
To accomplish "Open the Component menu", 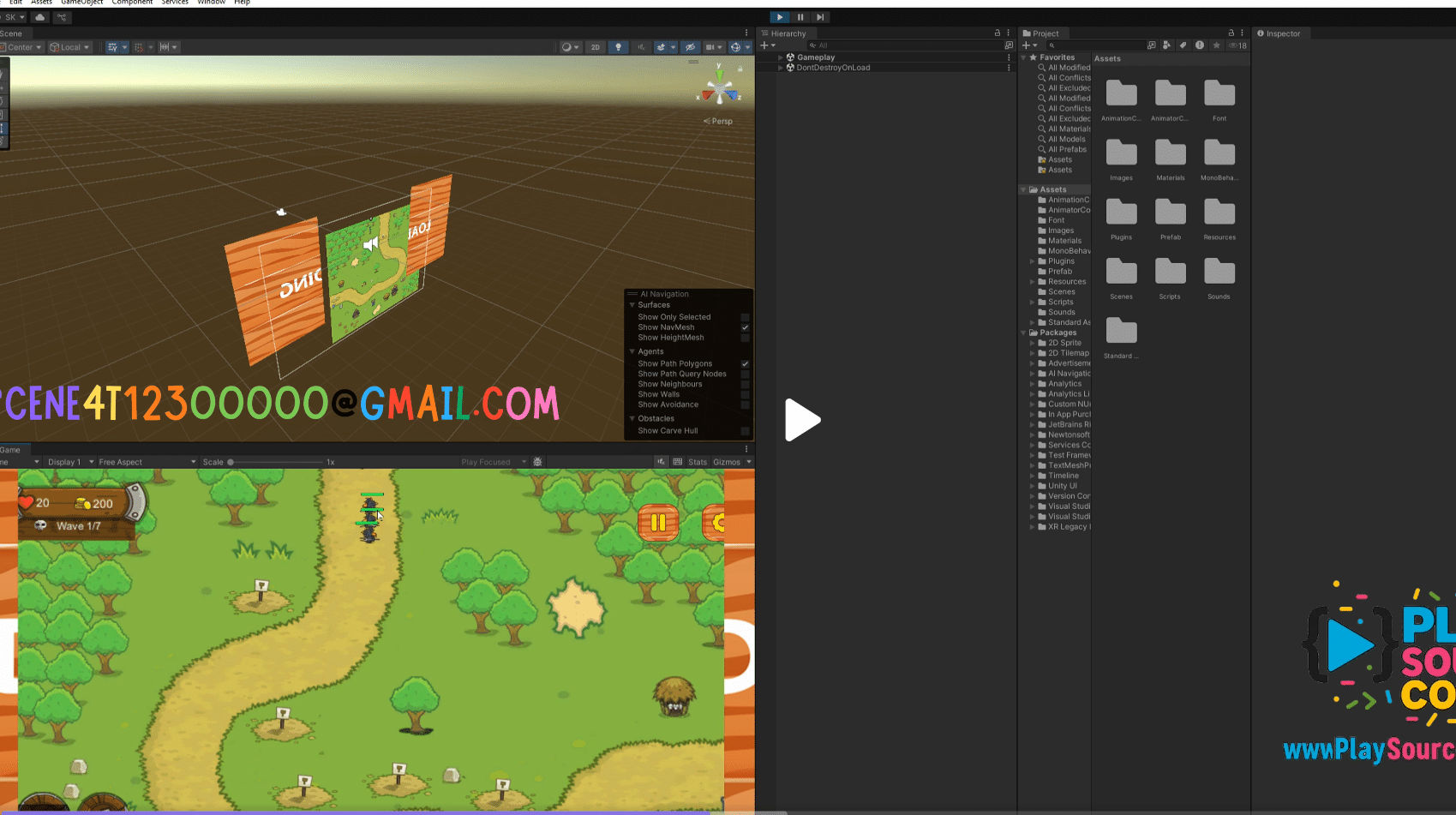I will coord(132,3).
